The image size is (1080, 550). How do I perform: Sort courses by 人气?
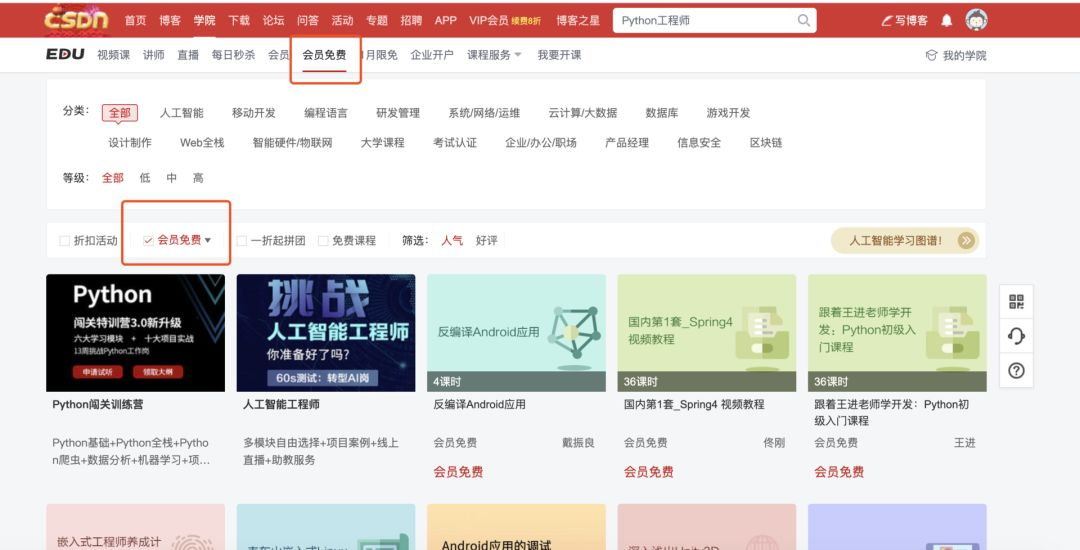tap(452, 240)
